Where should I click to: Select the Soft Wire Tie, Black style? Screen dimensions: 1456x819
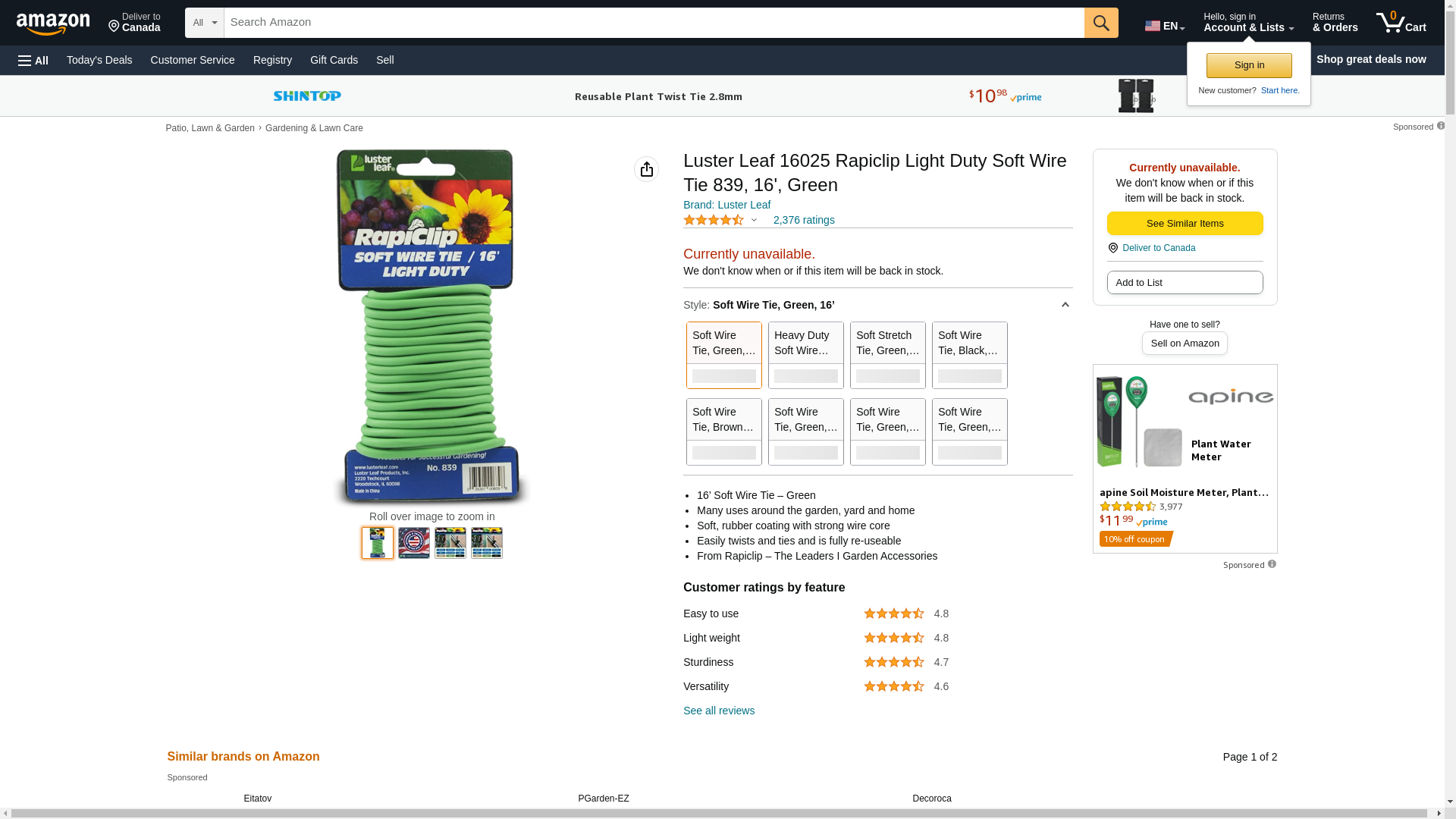click(x=970, y=355)
